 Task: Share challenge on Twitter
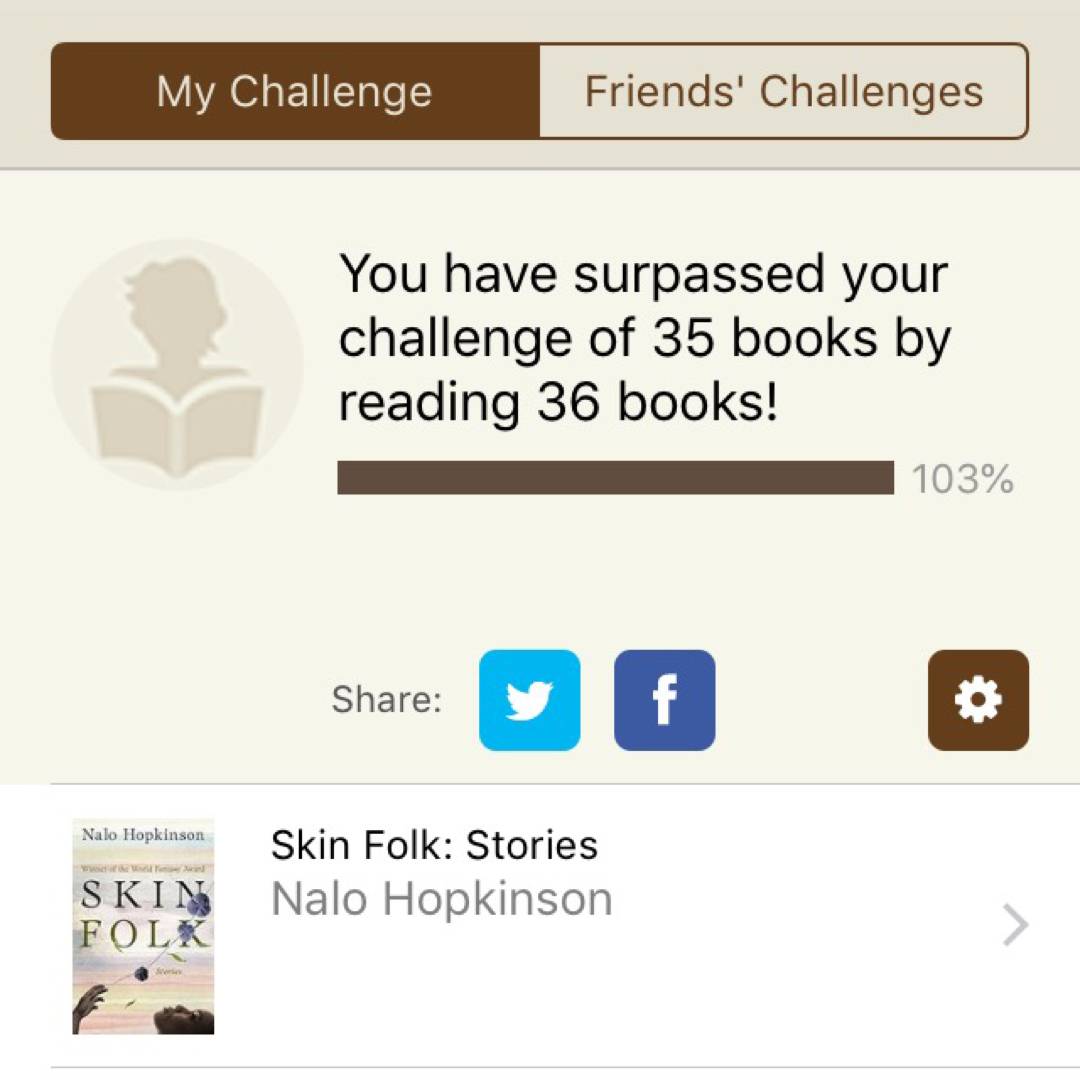[x=529, y=700]
